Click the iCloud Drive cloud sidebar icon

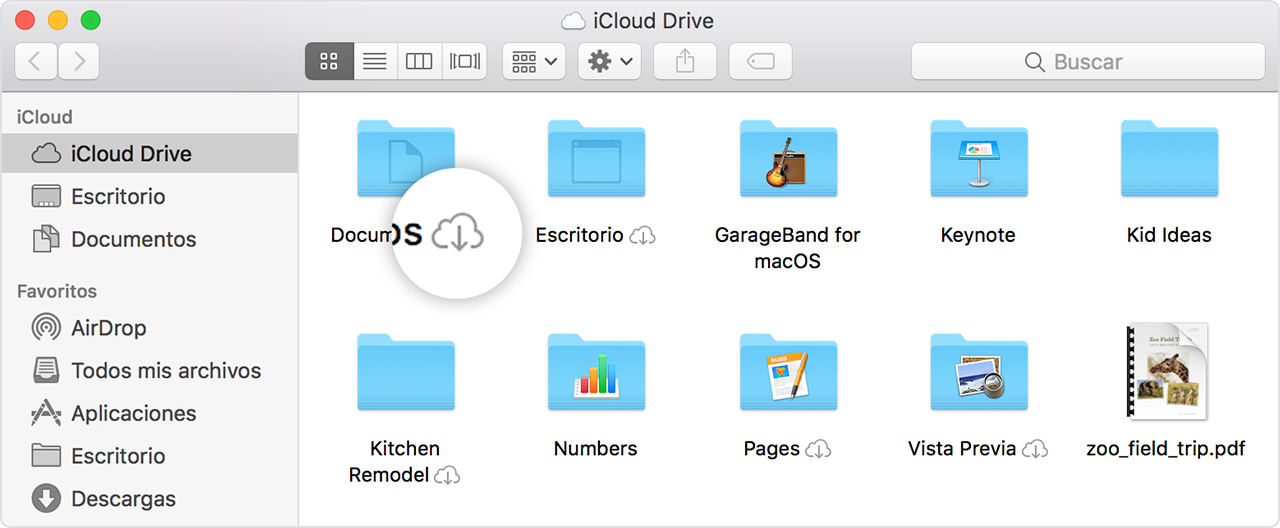pyautogui.click(x=46, y=154)
